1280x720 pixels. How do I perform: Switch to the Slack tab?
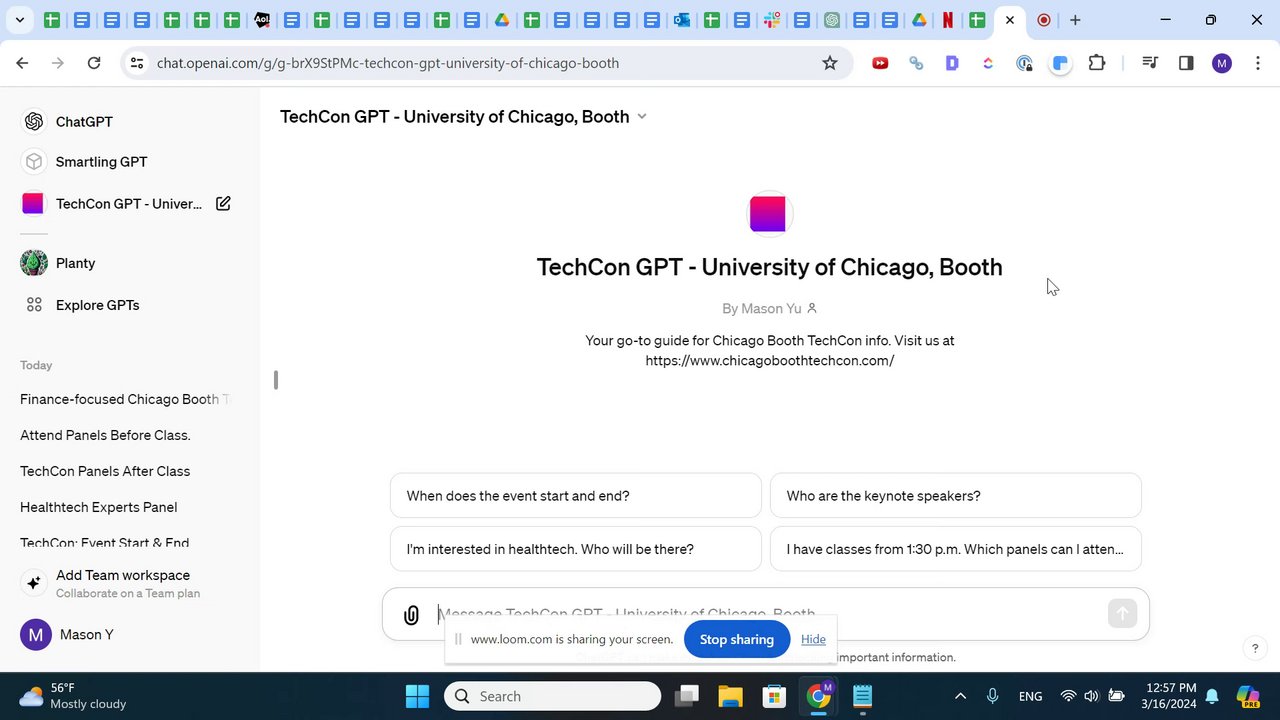(772, 20)
